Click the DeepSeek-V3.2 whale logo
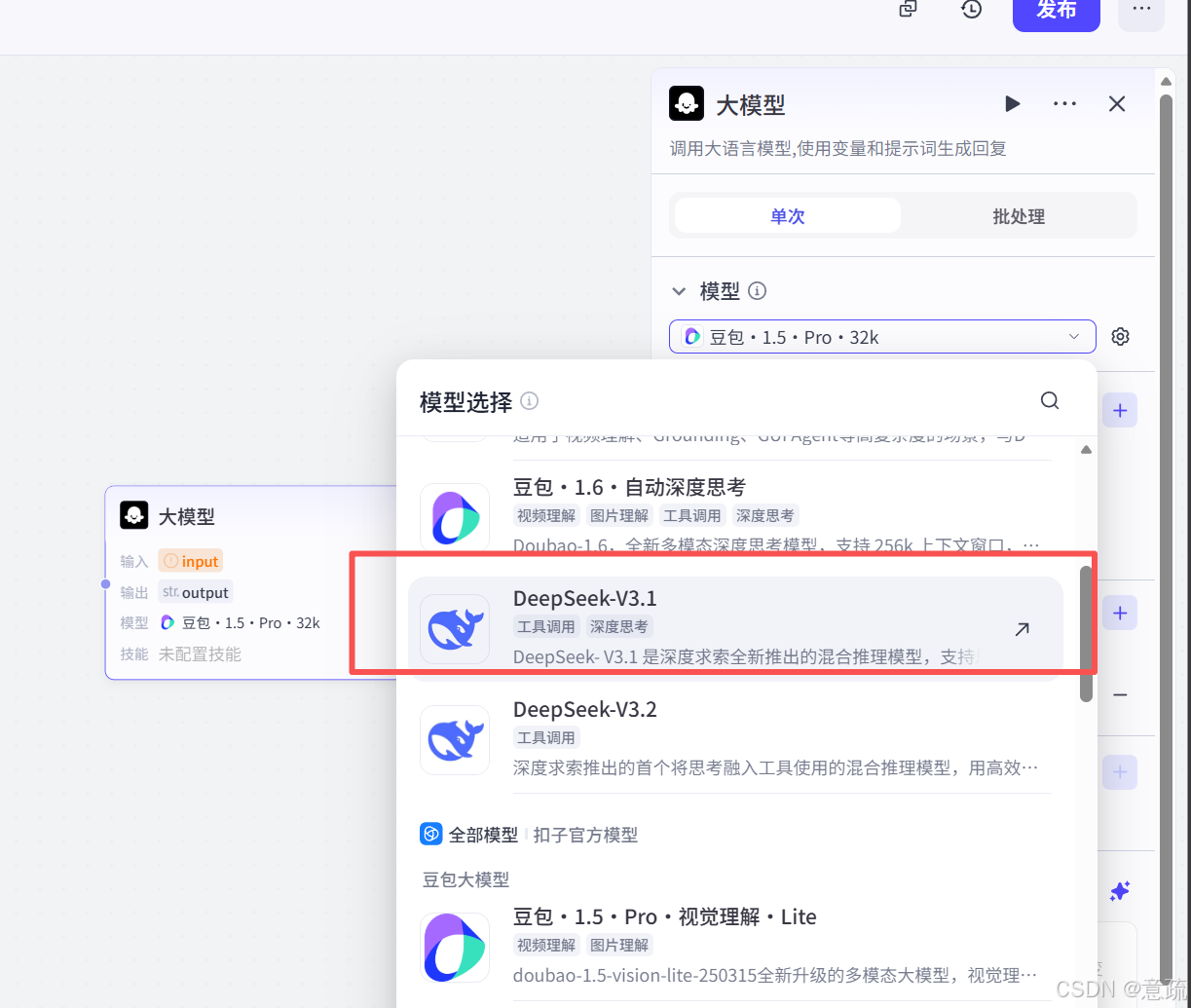 coord(455,740)
